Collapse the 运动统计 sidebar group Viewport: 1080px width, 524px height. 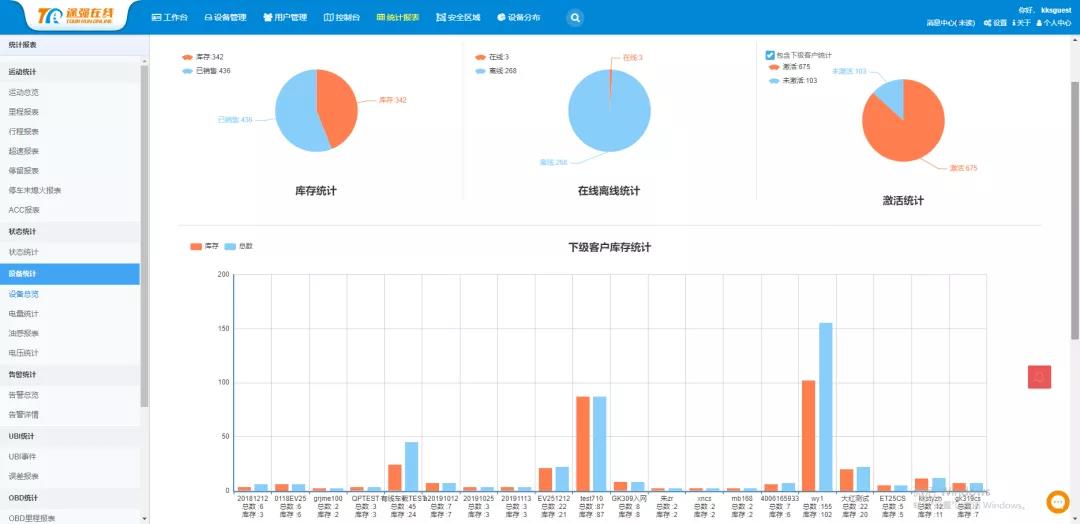tap(70, 72)
